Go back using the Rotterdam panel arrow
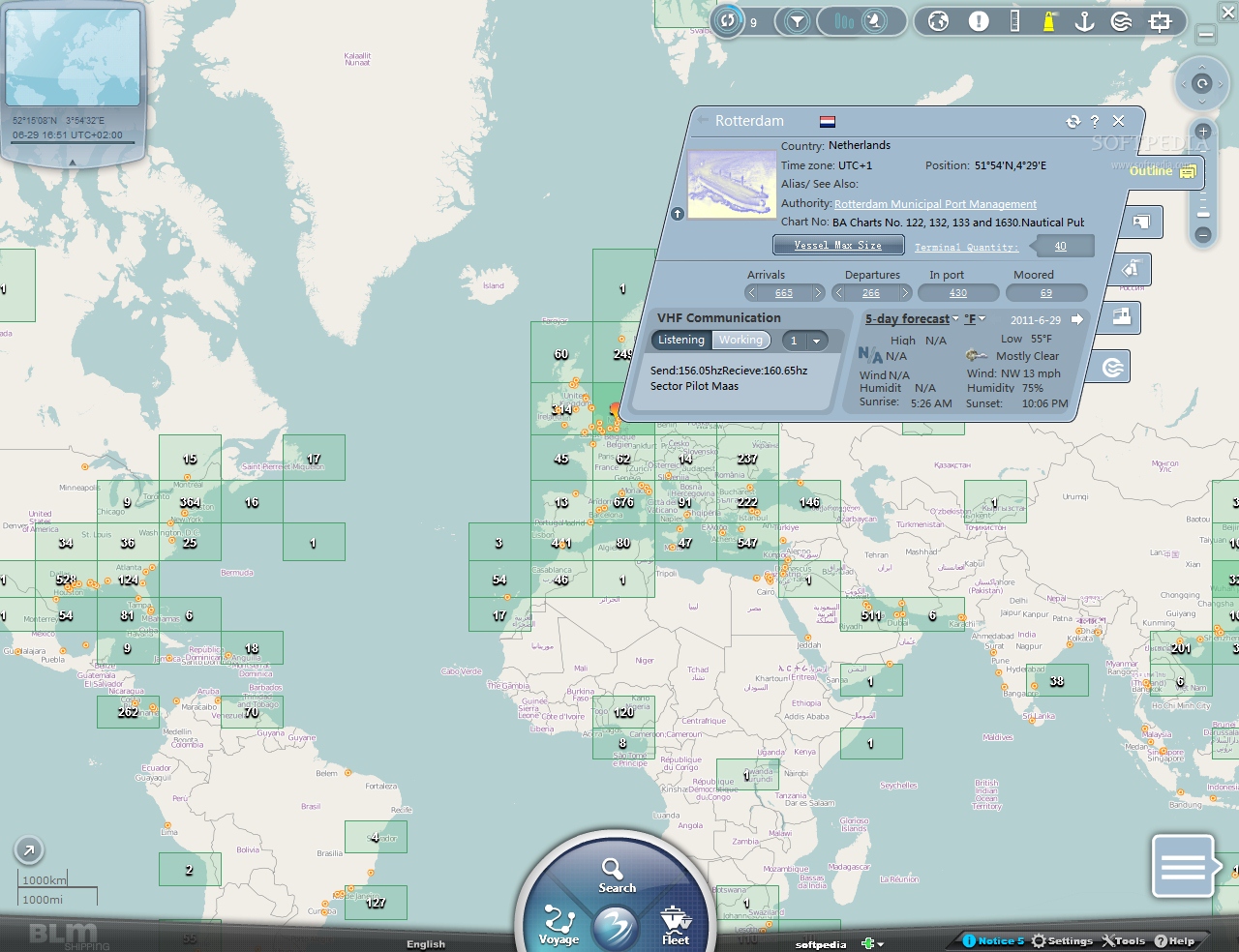 coord(704,121)
